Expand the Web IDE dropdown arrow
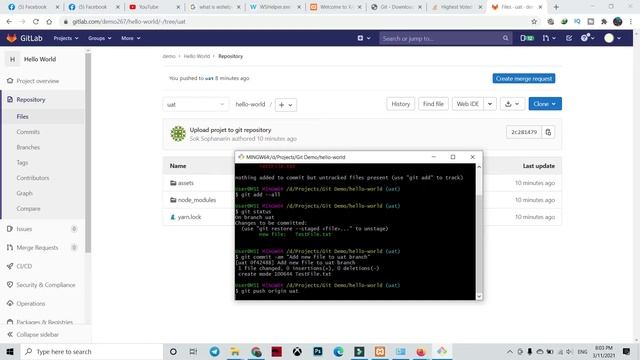 point(490,104)
